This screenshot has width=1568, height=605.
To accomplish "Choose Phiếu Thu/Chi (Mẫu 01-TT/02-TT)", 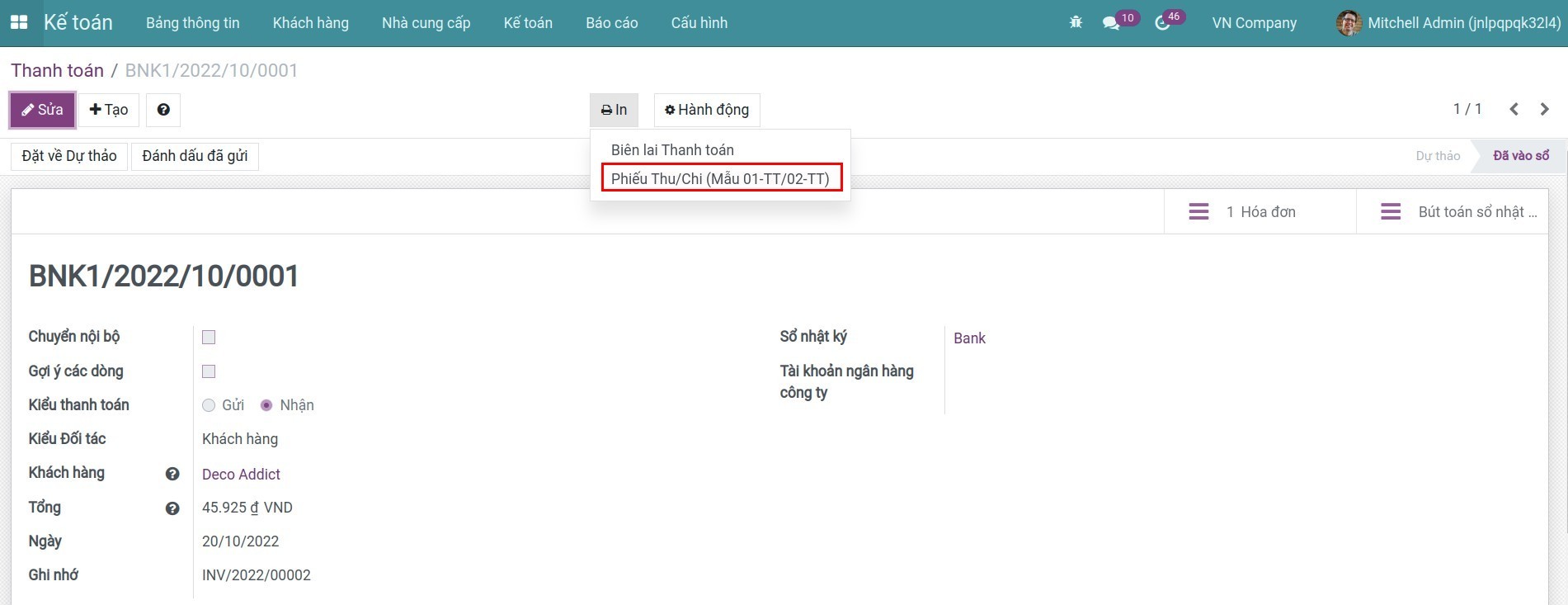I will [720, 178].
